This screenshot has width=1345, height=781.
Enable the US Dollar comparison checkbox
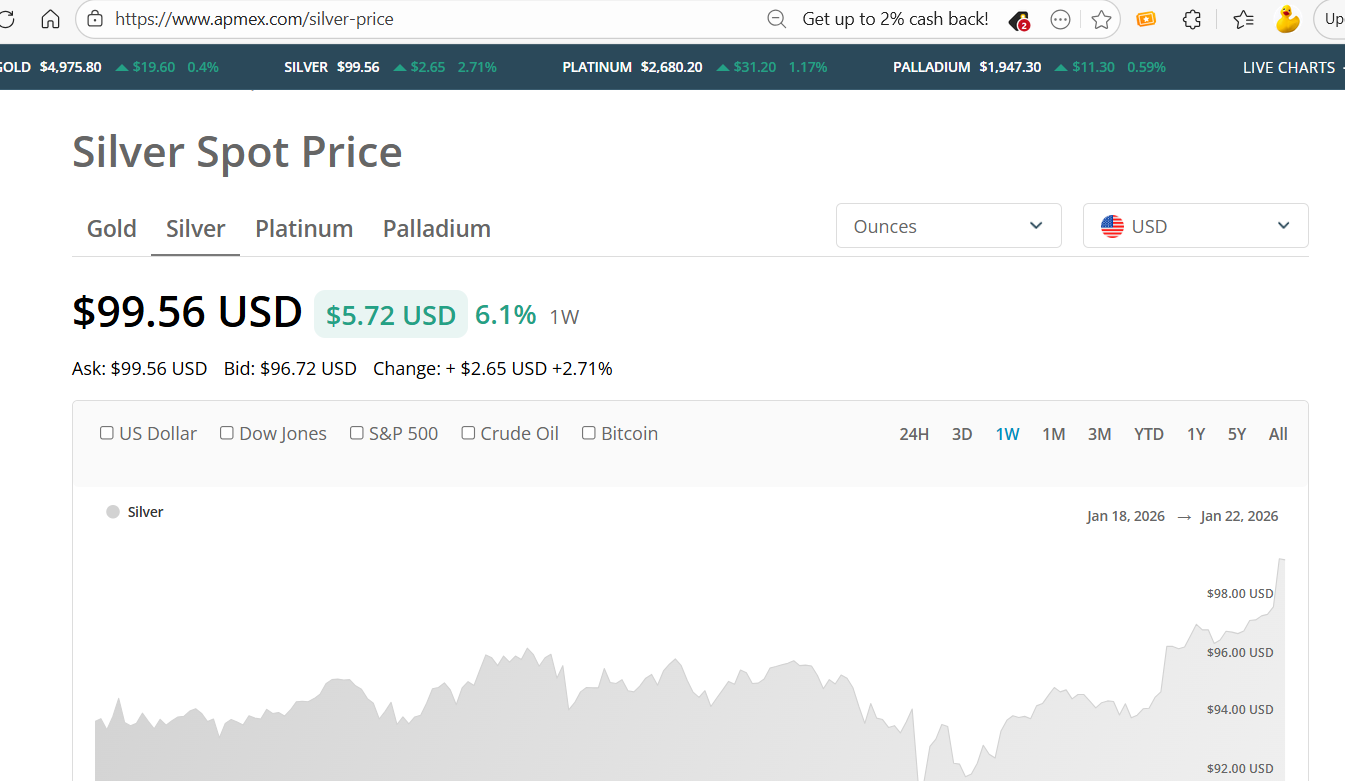pos(107,433)
